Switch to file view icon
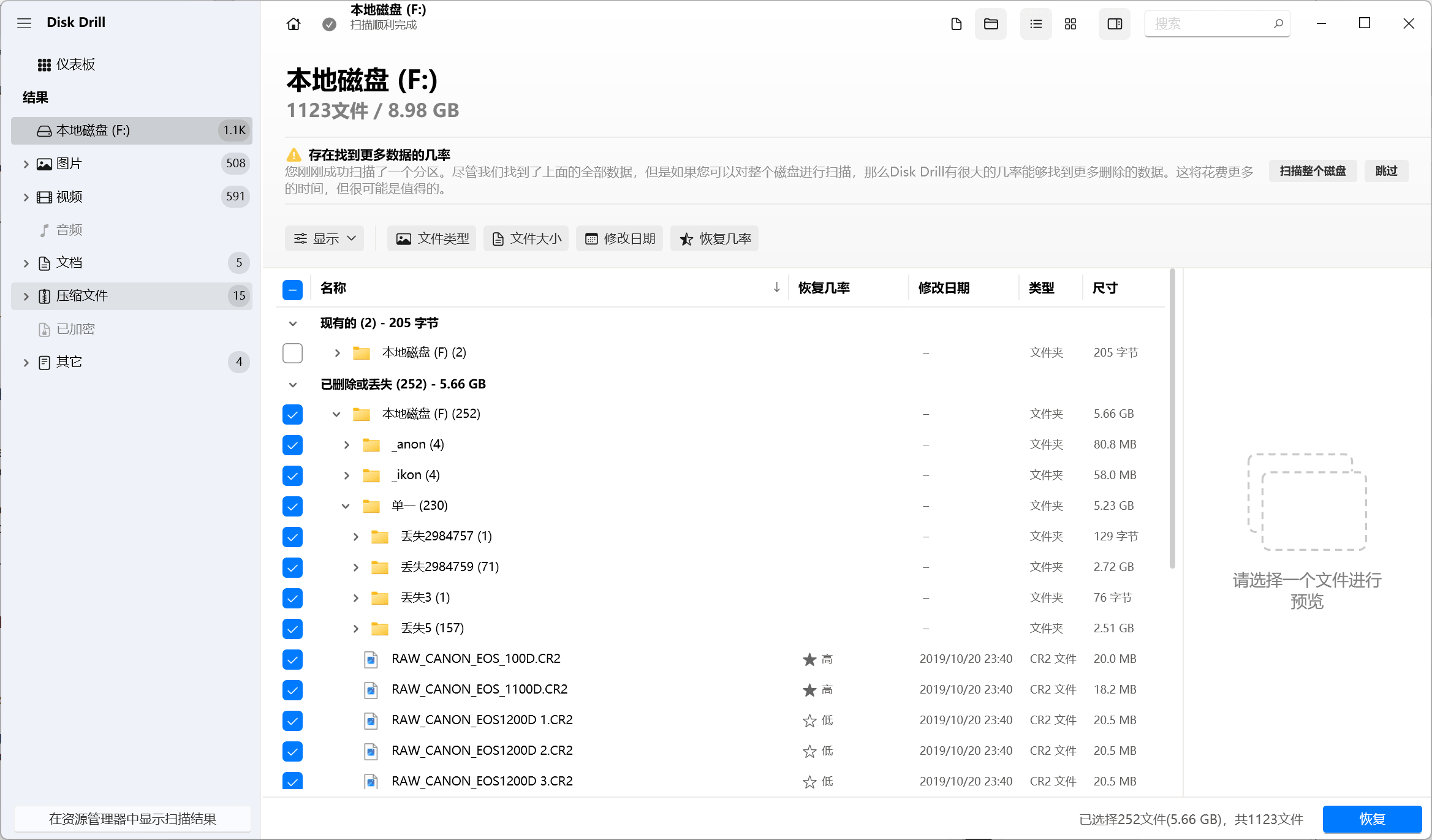This screenshot has height=840, width=1432. pyautogui.click(x=956, y=24)
